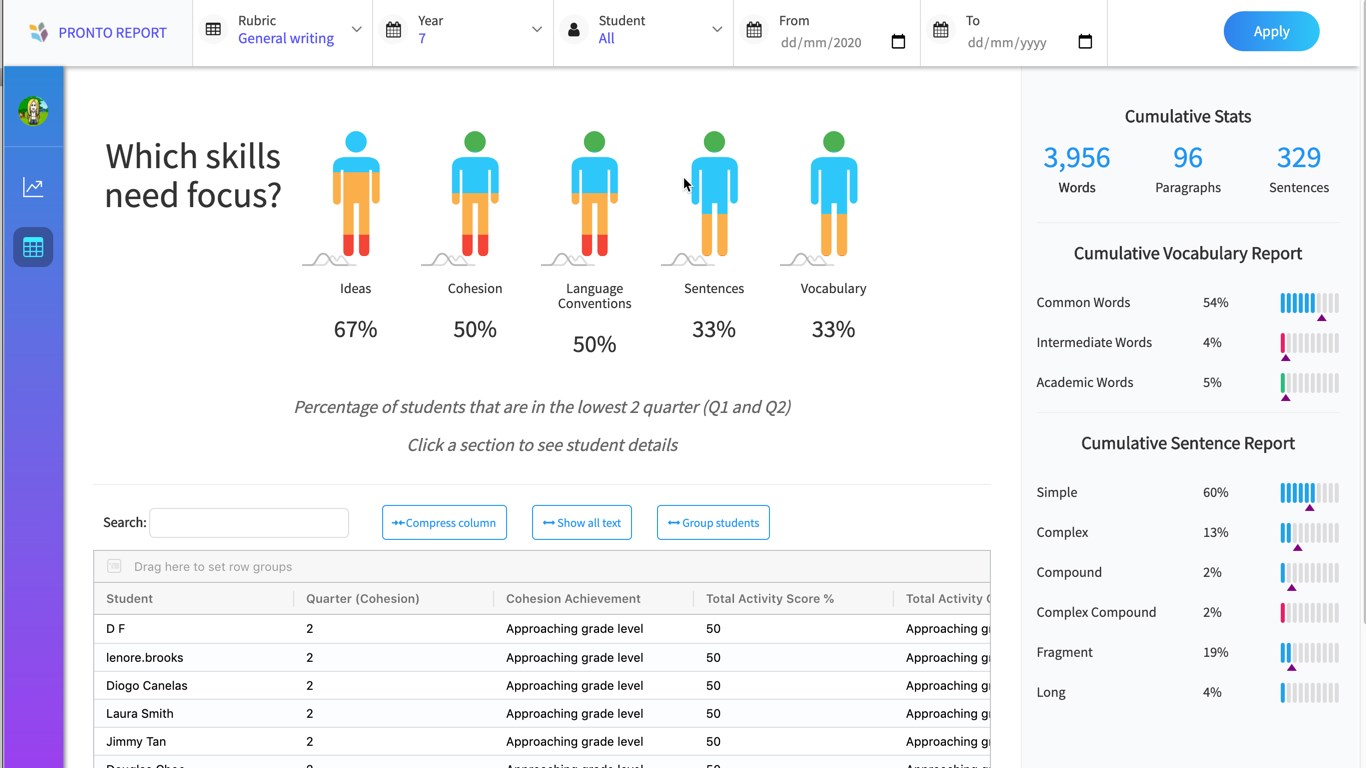1366x768 pixels.
Task: Click Complex Compound sentence label
Action: point(1096,612)
